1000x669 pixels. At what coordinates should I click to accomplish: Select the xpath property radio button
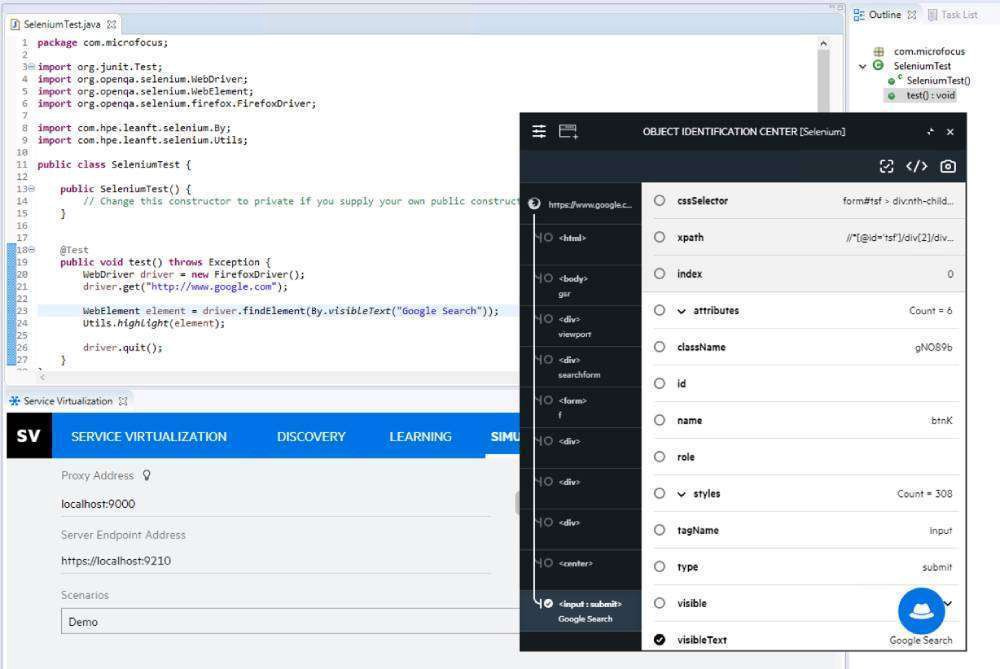point(659,237)
